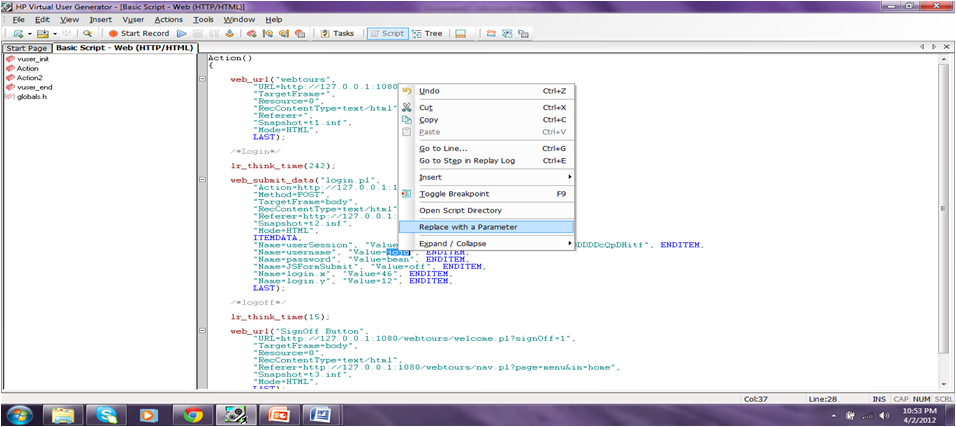Switch to Script view
The width and height of the screenshot is (956, 427).
tap(387, 34)
